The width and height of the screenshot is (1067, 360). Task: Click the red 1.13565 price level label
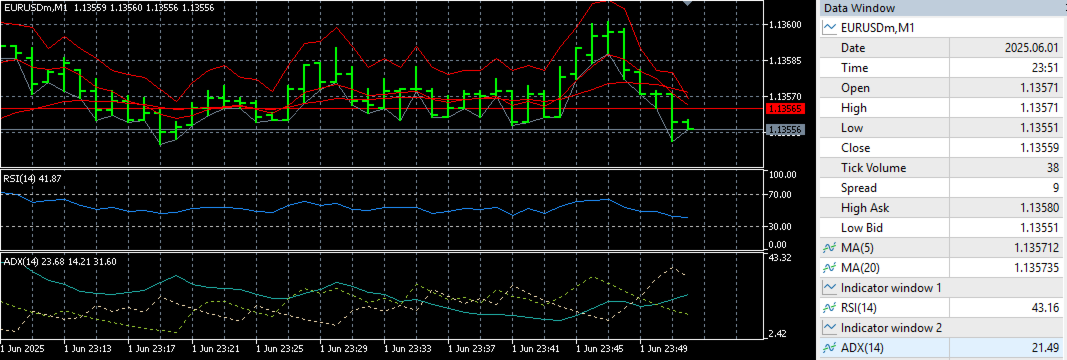(786, 109)
